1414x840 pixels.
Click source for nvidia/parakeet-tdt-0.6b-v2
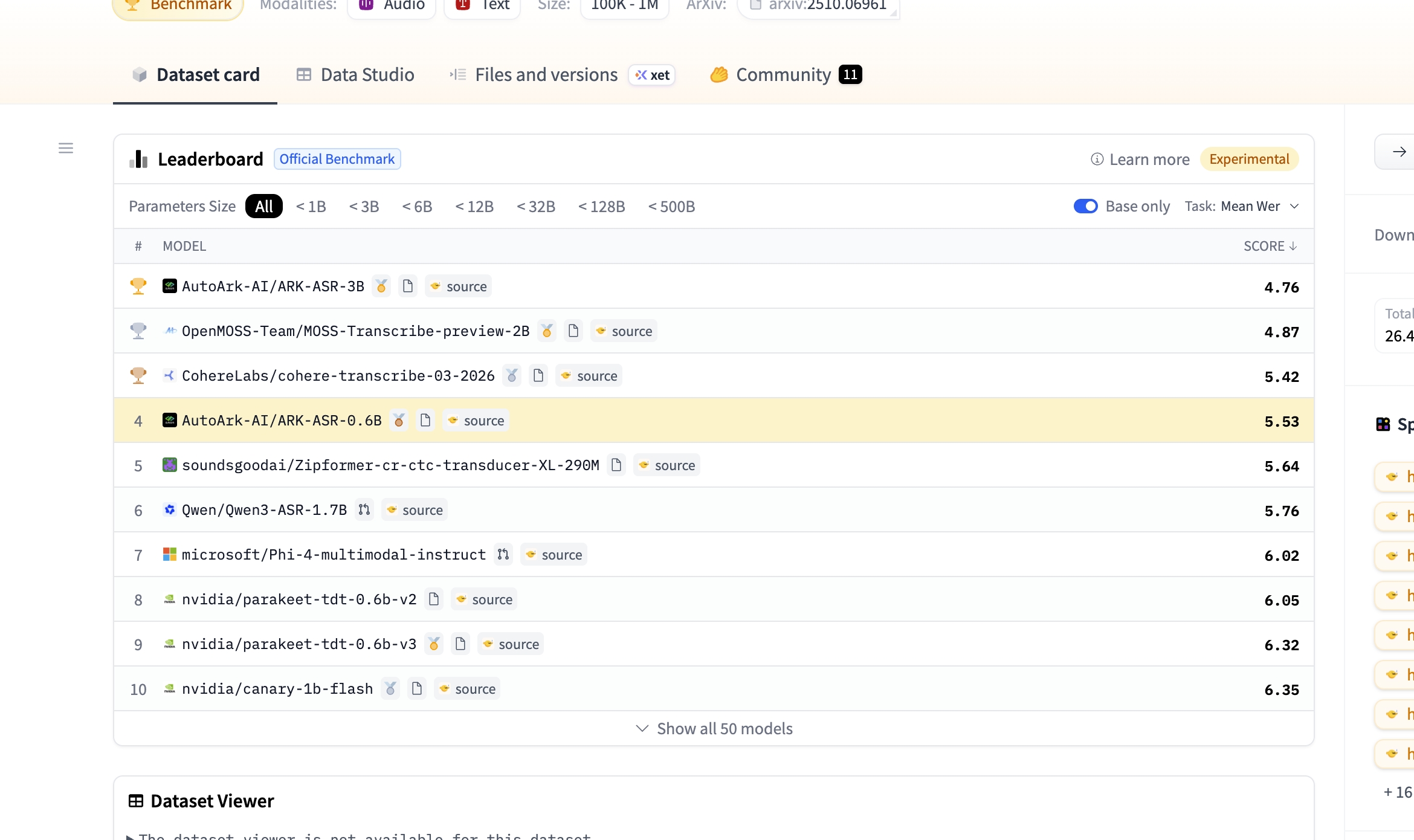[x=485, y=599]
